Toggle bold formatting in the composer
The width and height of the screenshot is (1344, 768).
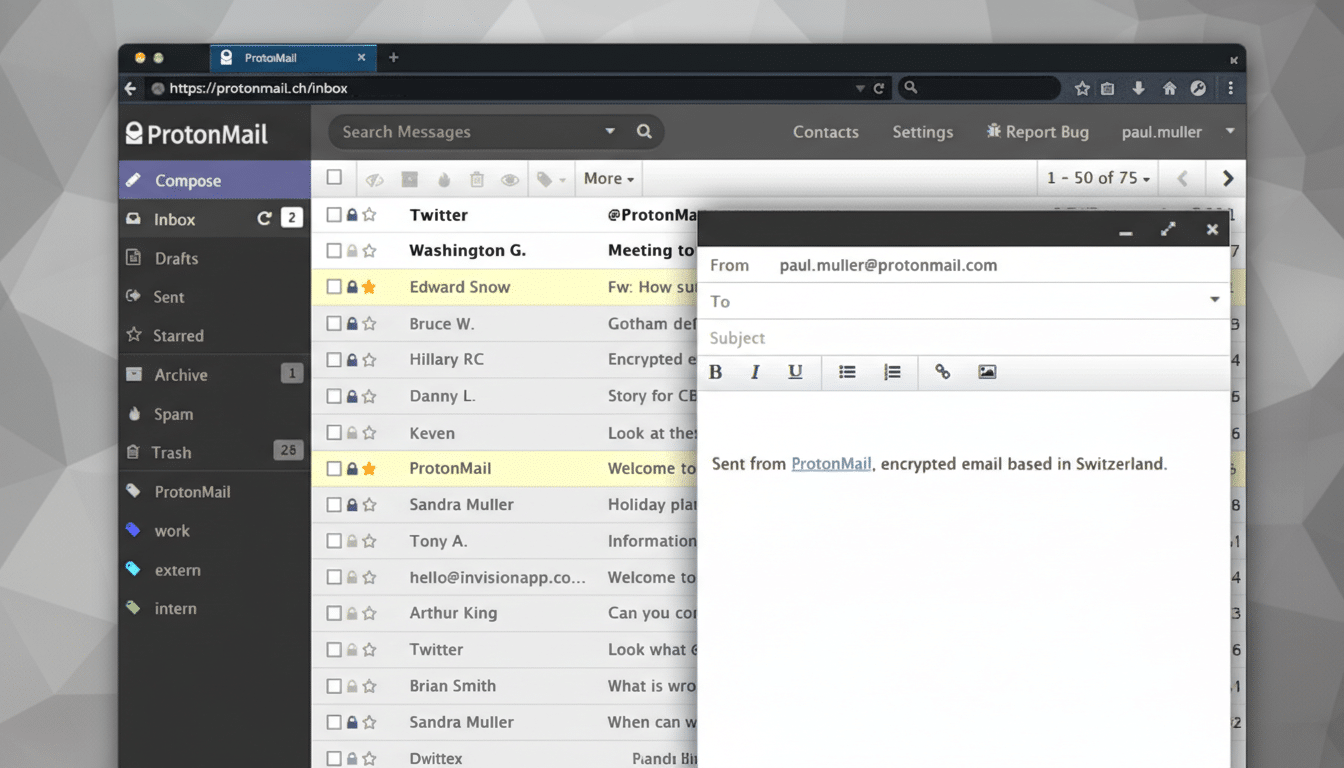point(715,371)
